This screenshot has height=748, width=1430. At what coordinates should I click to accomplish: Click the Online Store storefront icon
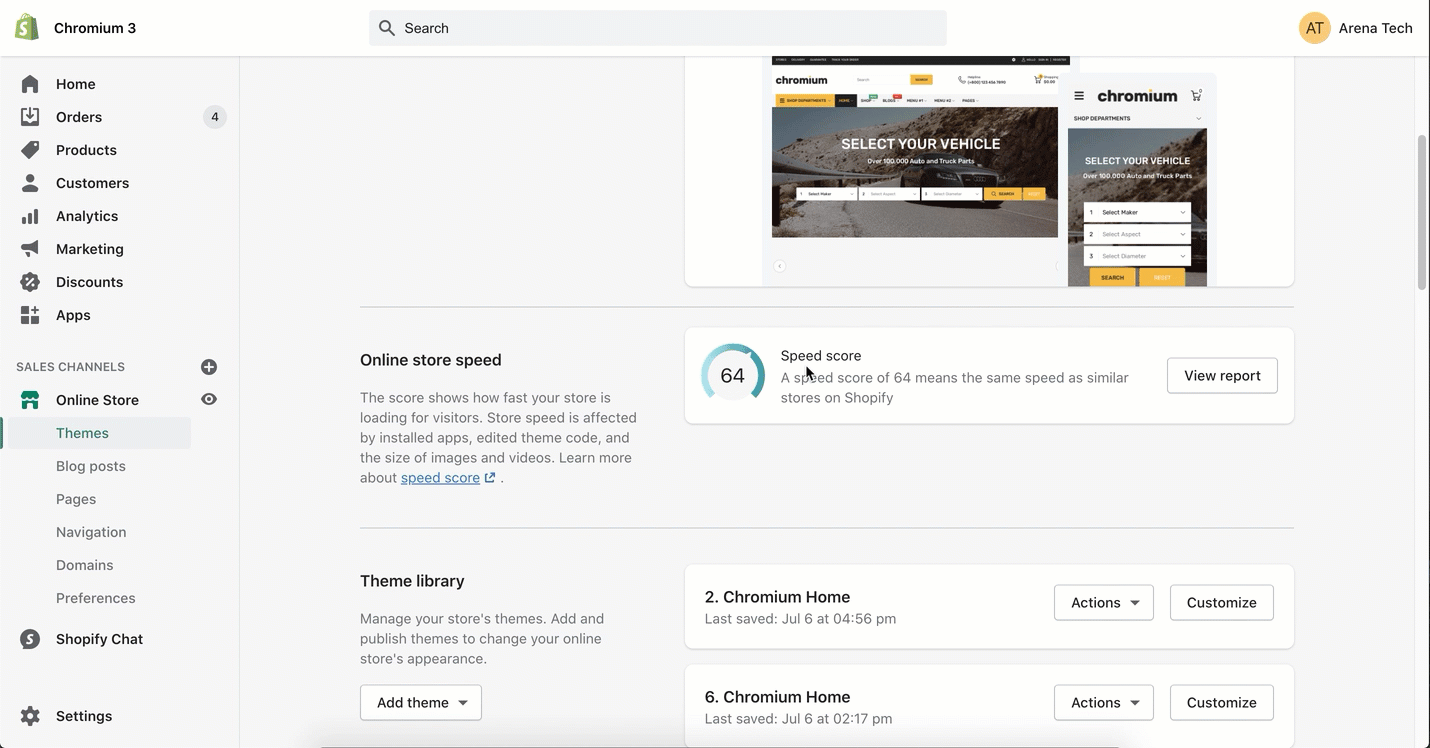(x=30, y=400)
